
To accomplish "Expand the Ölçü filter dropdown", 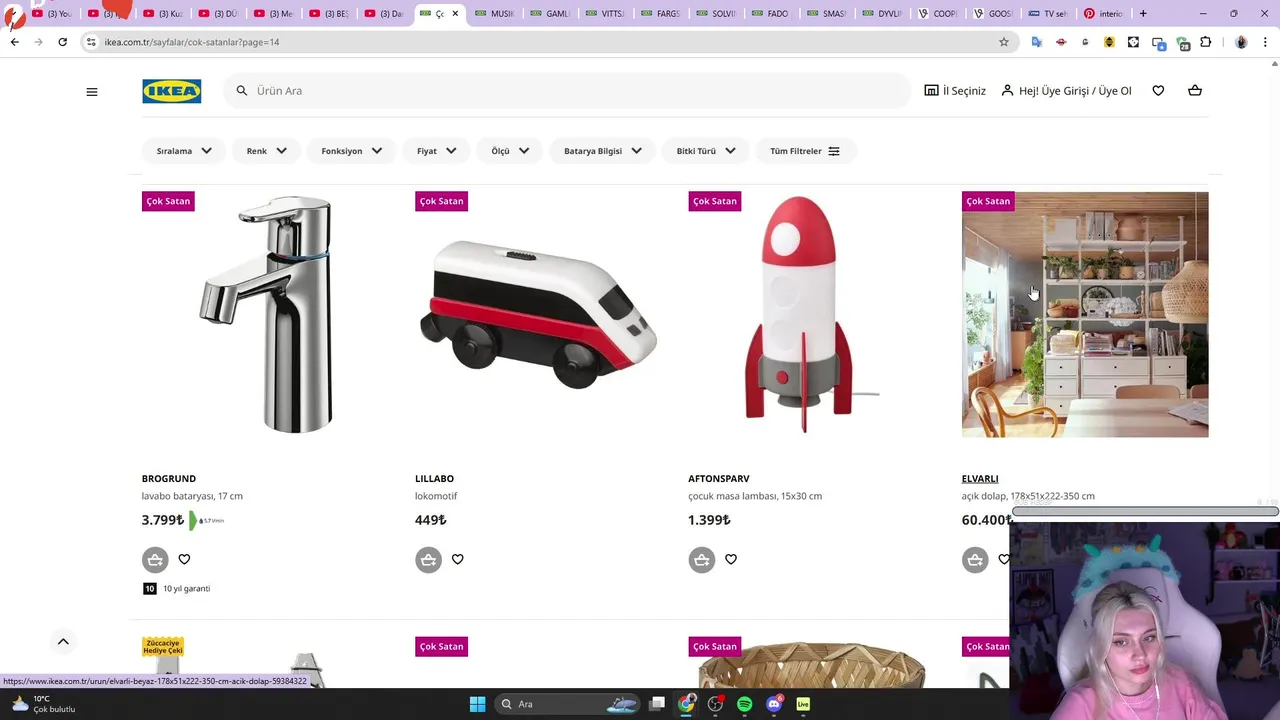I will point(510,151).
